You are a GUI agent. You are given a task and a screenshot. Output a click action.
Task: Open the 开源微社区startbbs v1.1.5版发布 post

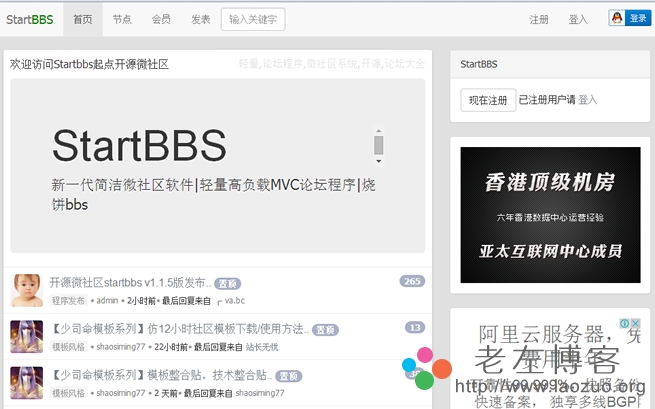tap(130, 283)
